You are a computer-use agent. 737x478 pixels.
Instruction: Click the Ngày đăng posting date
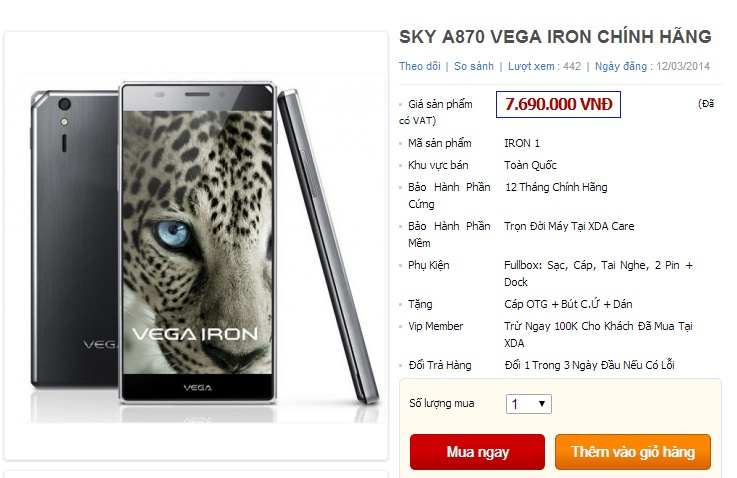[652, 67]
